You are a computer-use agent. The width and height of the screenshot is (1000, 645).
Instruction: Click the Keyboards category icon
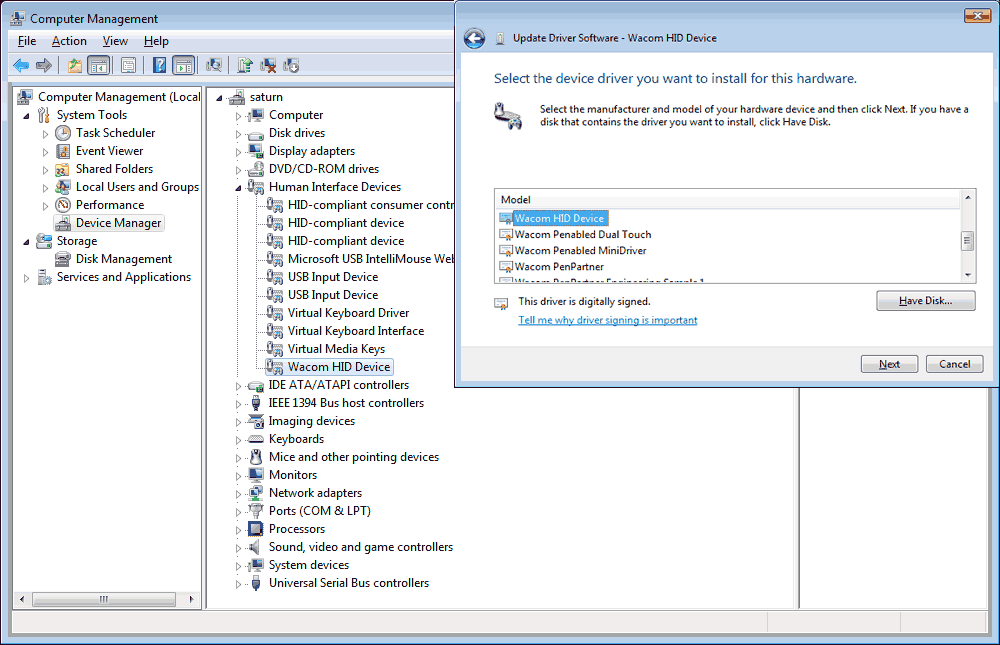pyautogui.click(x=256, y=439)
